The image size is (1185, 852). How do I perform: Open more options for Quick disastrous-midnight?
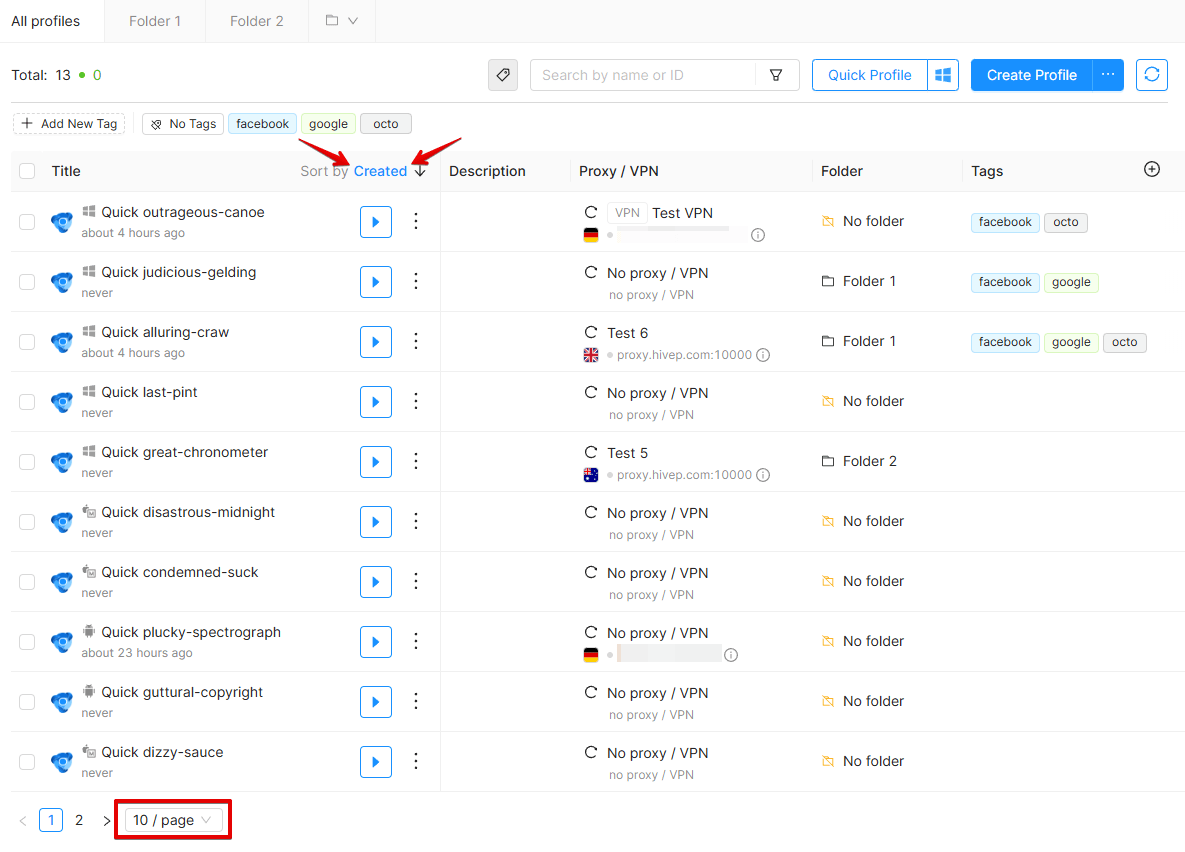coord(416,522)
